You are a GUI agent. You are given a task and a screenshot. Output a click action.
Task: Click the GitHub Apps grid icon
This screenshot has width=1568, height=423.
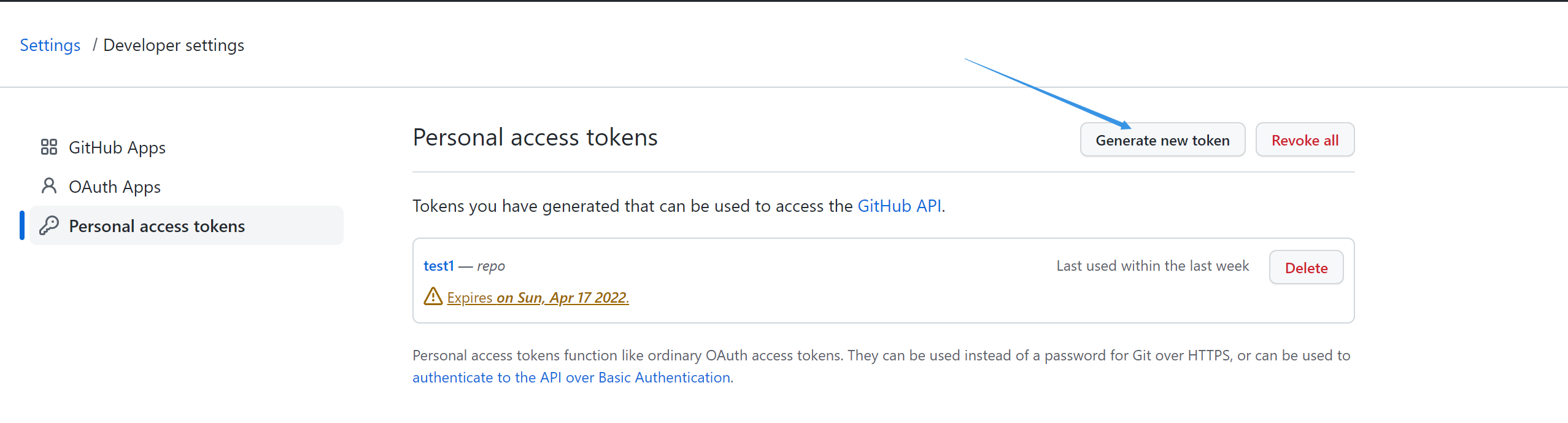click(49, 147)
